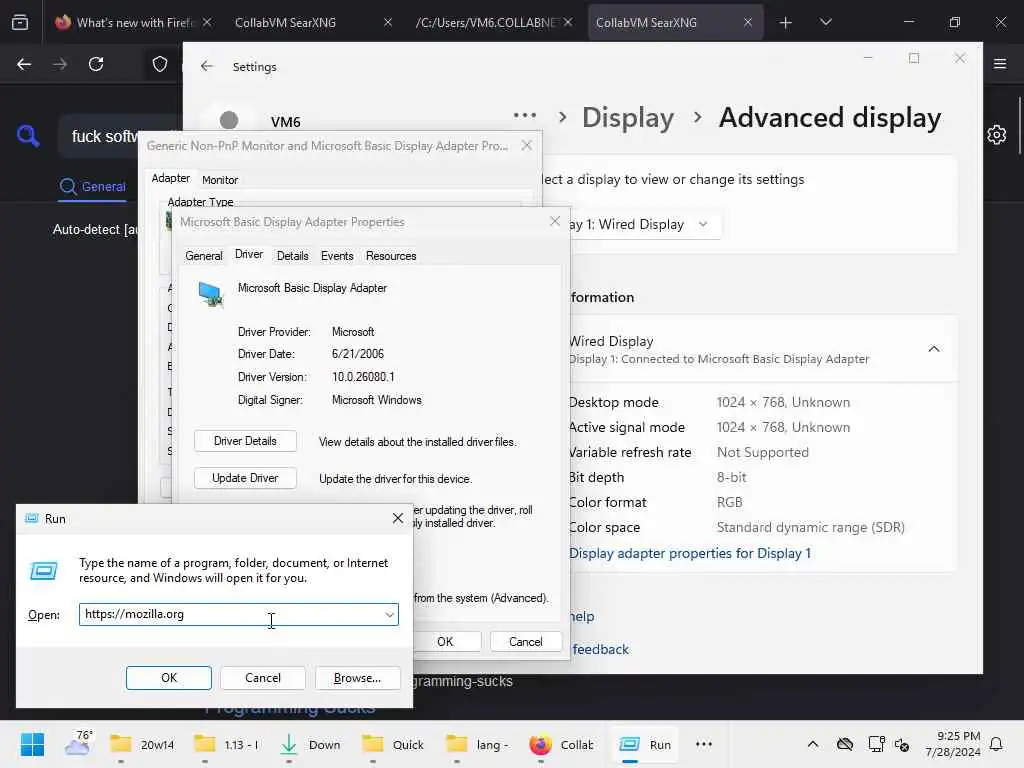Screen dimensions: 1024x768
Task: Click Browse... in the Run dialog
Action: tap(357, 678)
